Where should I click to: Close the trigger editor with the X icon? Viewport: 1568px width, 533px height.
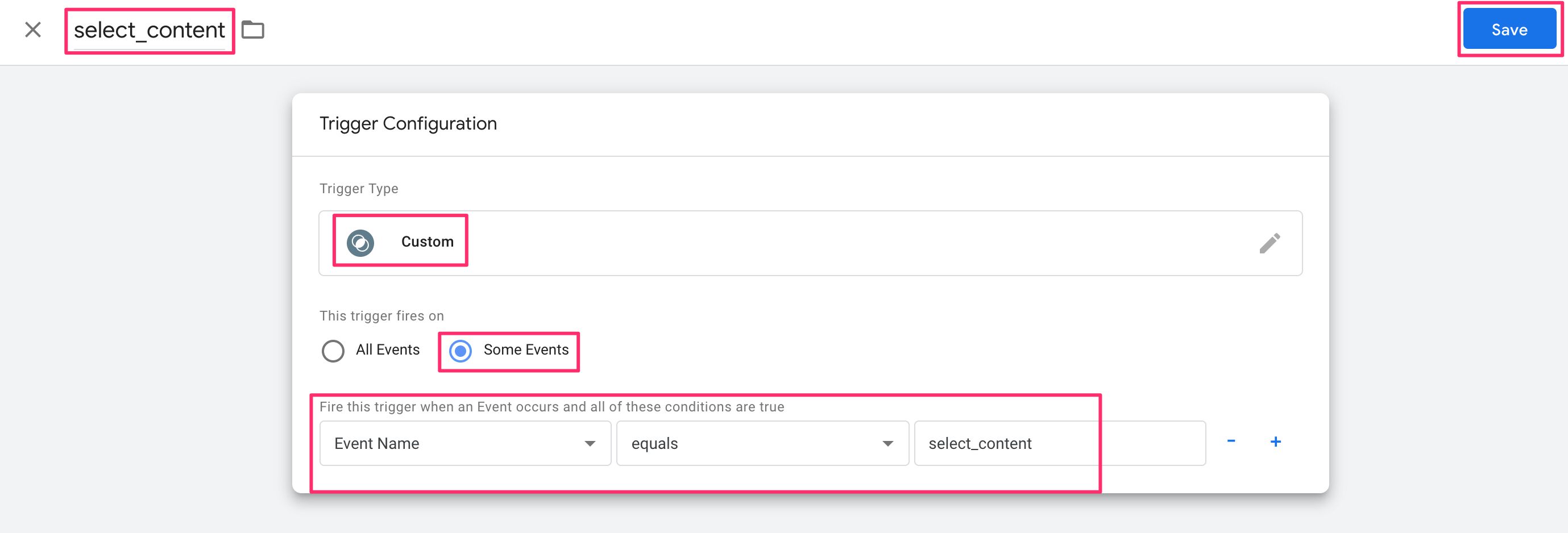click(33, 29)
